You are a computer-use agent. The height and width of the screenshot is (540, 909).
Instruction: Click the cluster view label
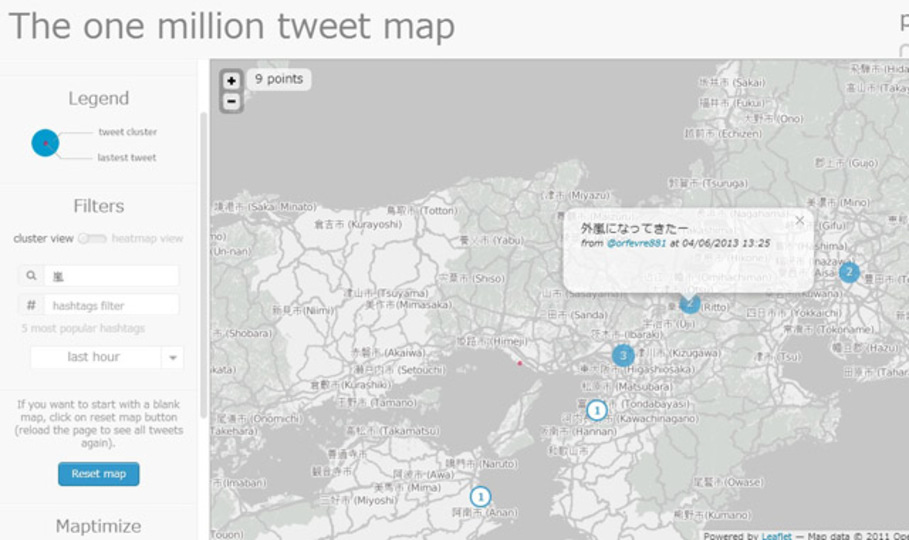[43, 238]
